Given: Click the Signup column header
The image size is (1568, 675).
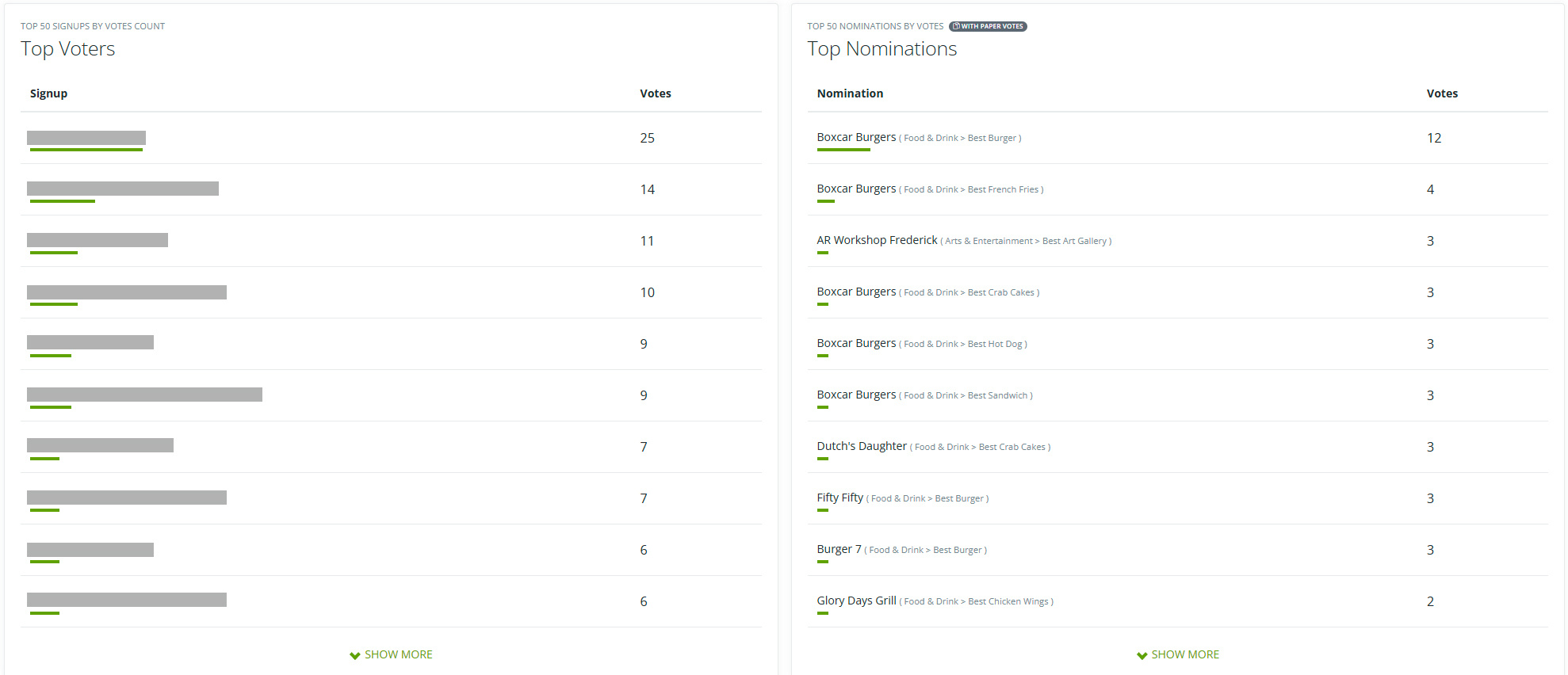Looking at the screenshot, I should (48, 93).
